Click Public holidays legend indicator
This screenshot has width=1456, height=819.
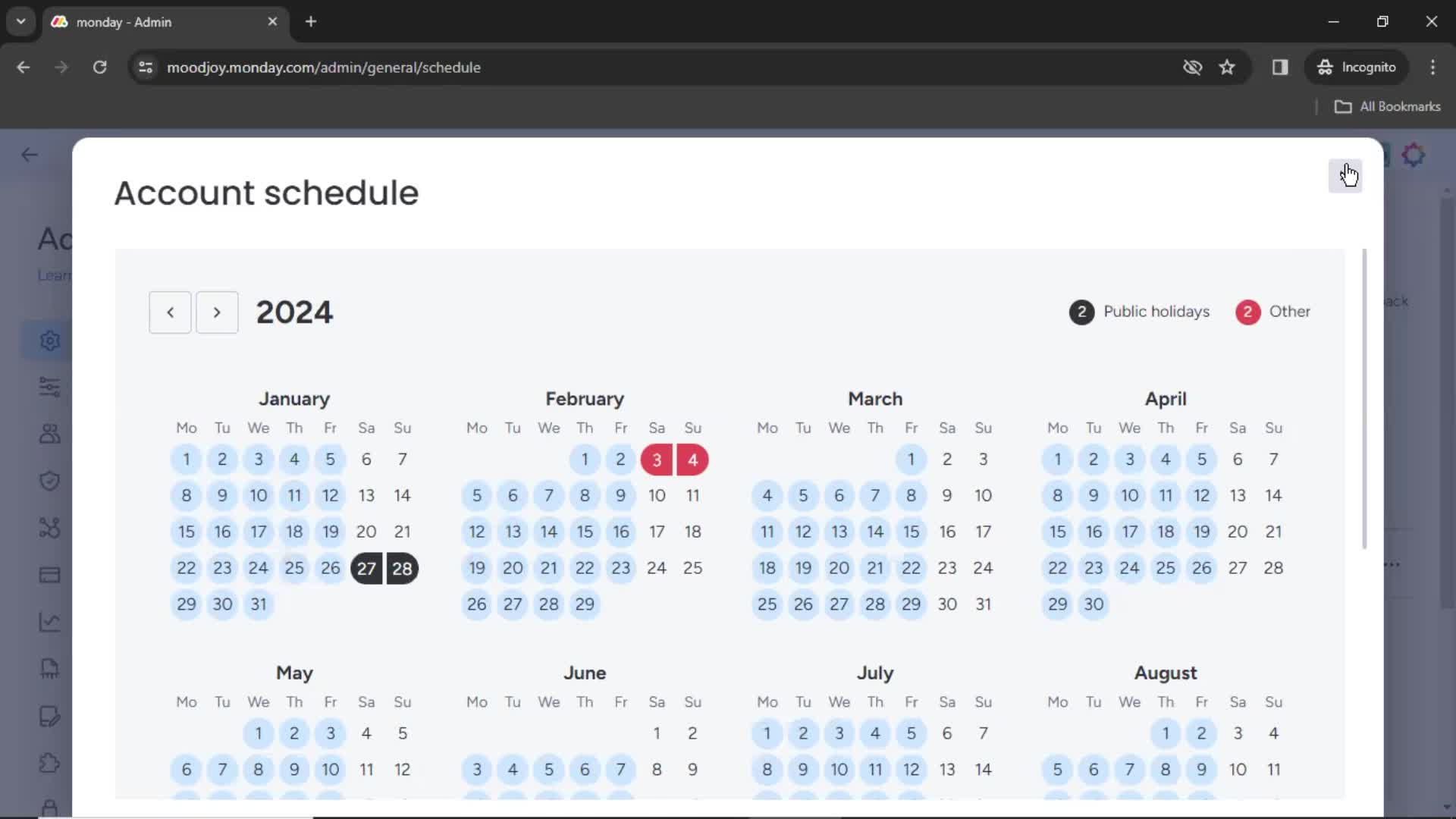[1082, 311]
